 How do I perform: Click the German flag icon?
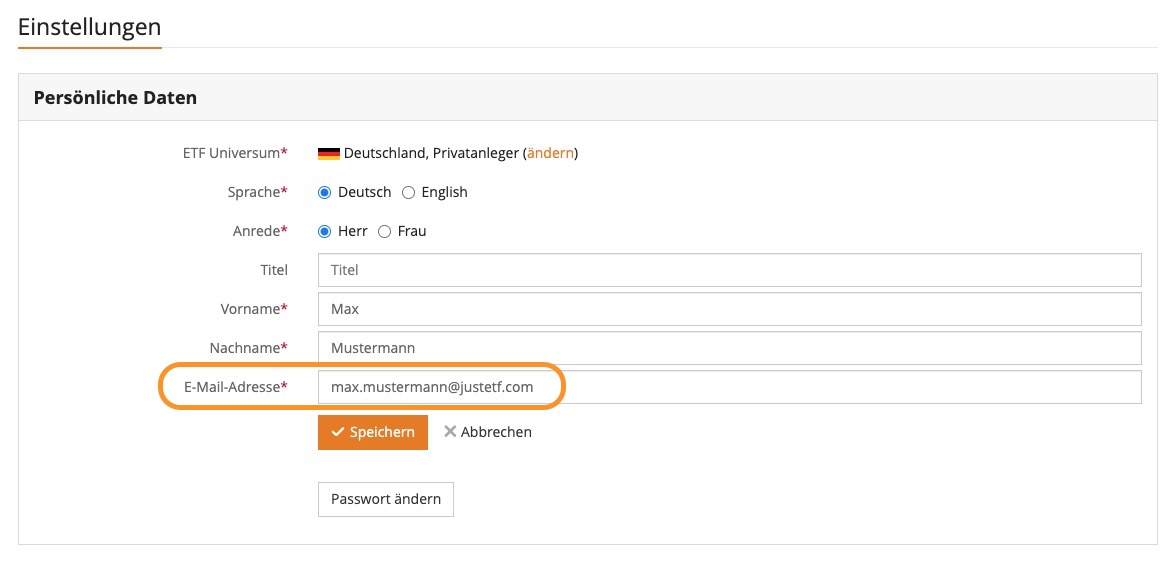[329, 154]
